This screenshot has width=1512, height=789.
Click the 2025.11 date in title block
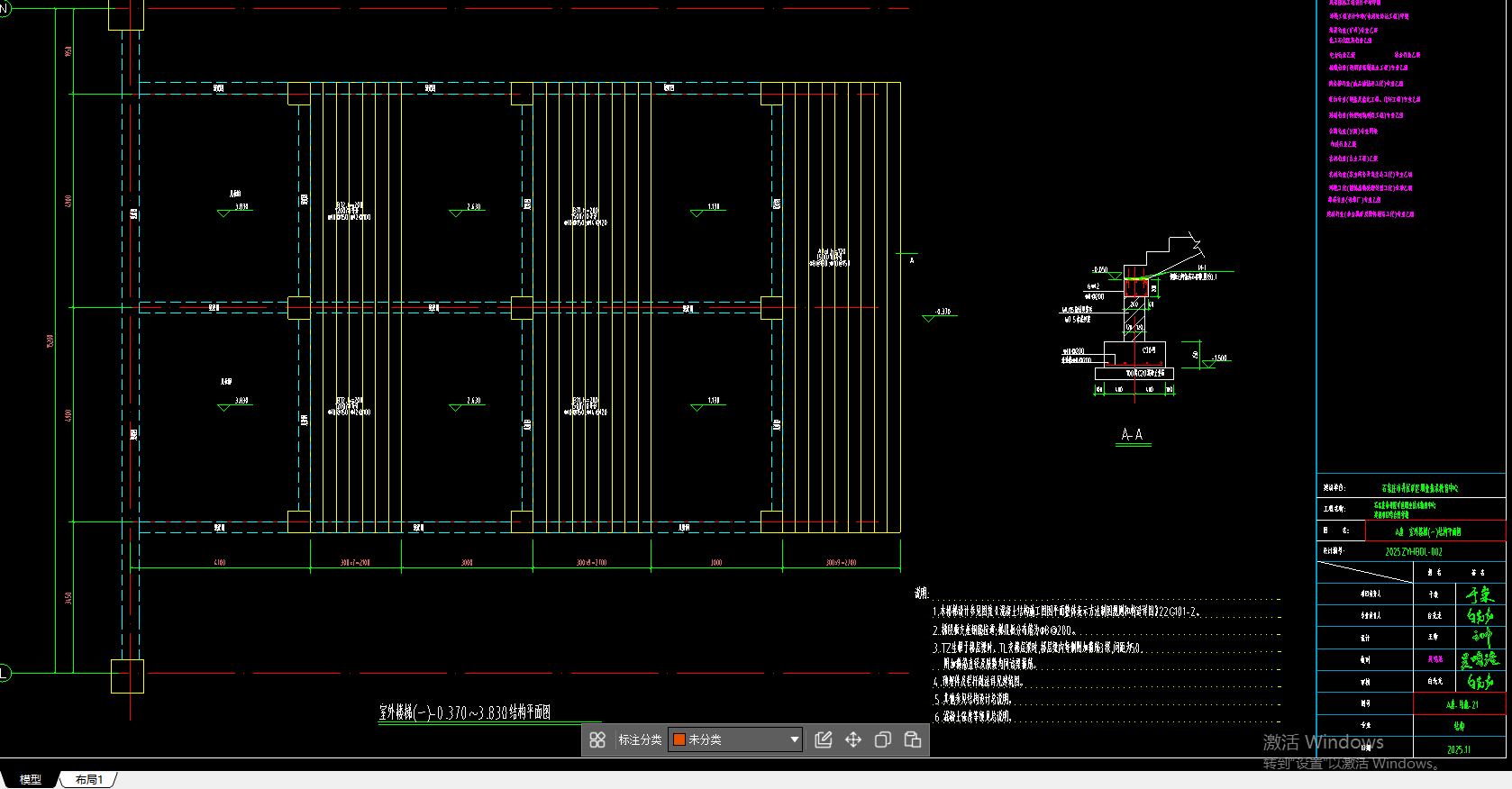(1458, 749)
